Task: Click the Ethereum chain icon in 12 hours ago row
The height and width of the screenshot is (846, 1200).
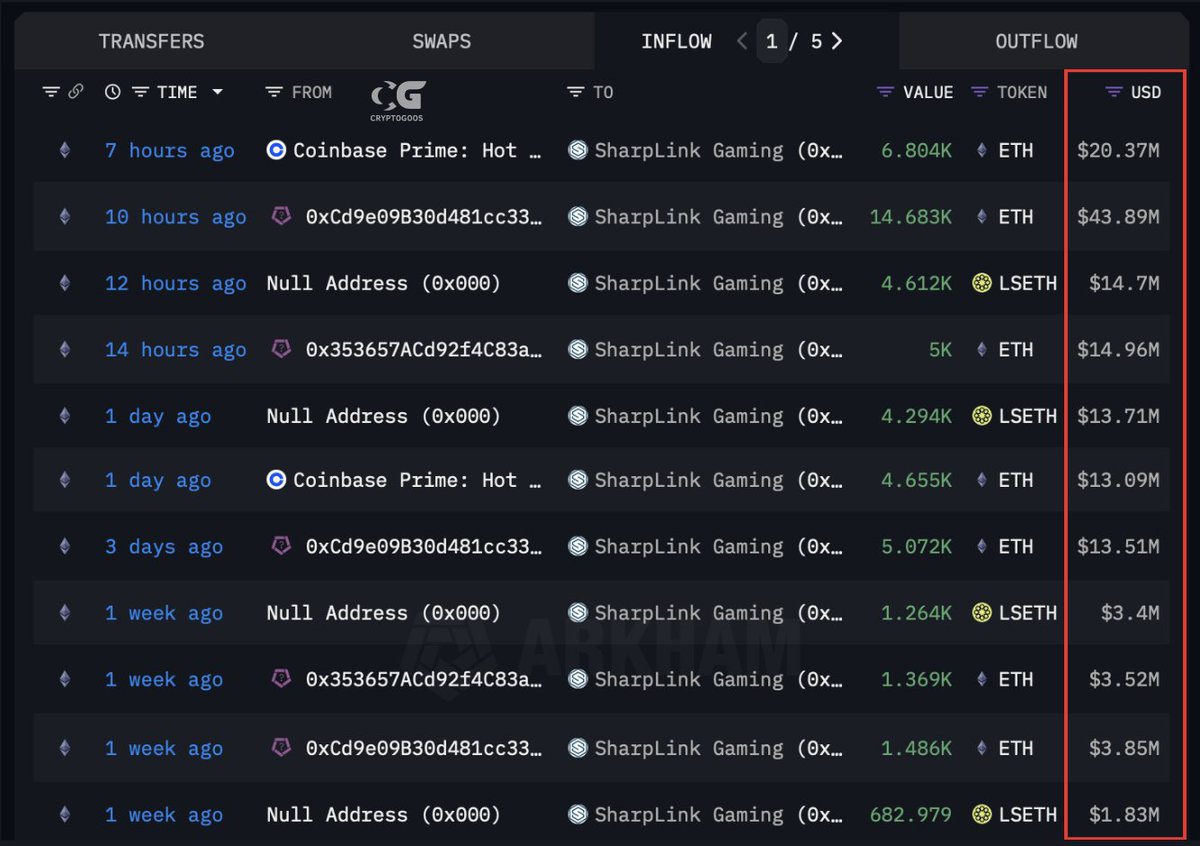Action: click(x=65, y=283)
